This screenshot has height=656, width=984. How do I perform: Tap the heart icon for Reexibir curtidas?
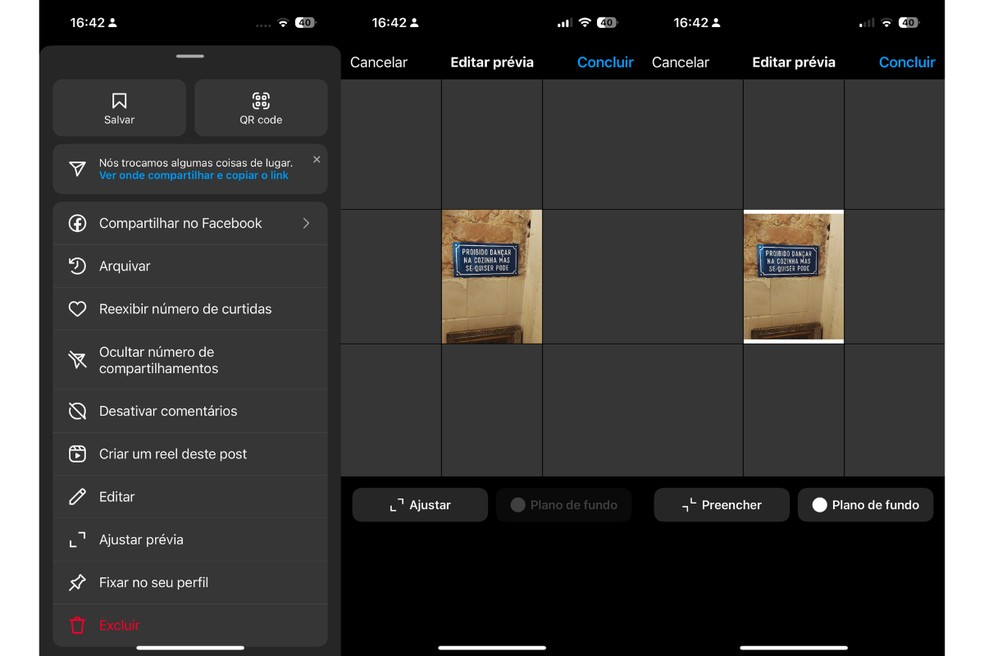coord(77,309)
